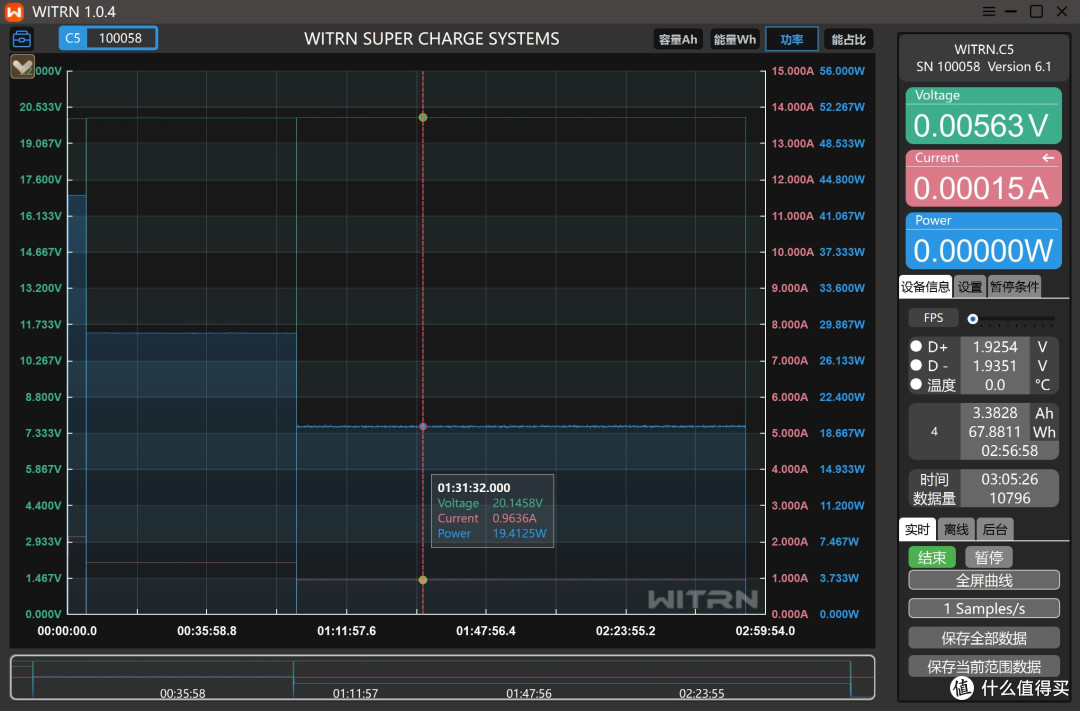Switch chart to 能量Wh view
1080x711 pixels.
pos(734,39)
